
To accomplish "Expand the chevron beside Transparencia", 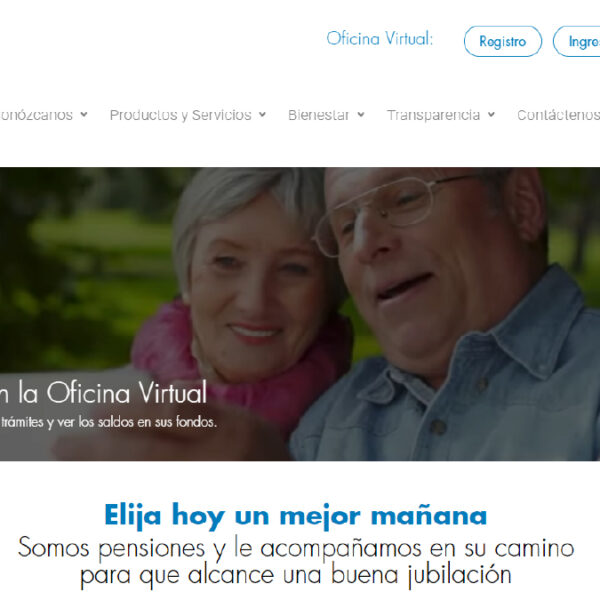I will tap(491, 114).
